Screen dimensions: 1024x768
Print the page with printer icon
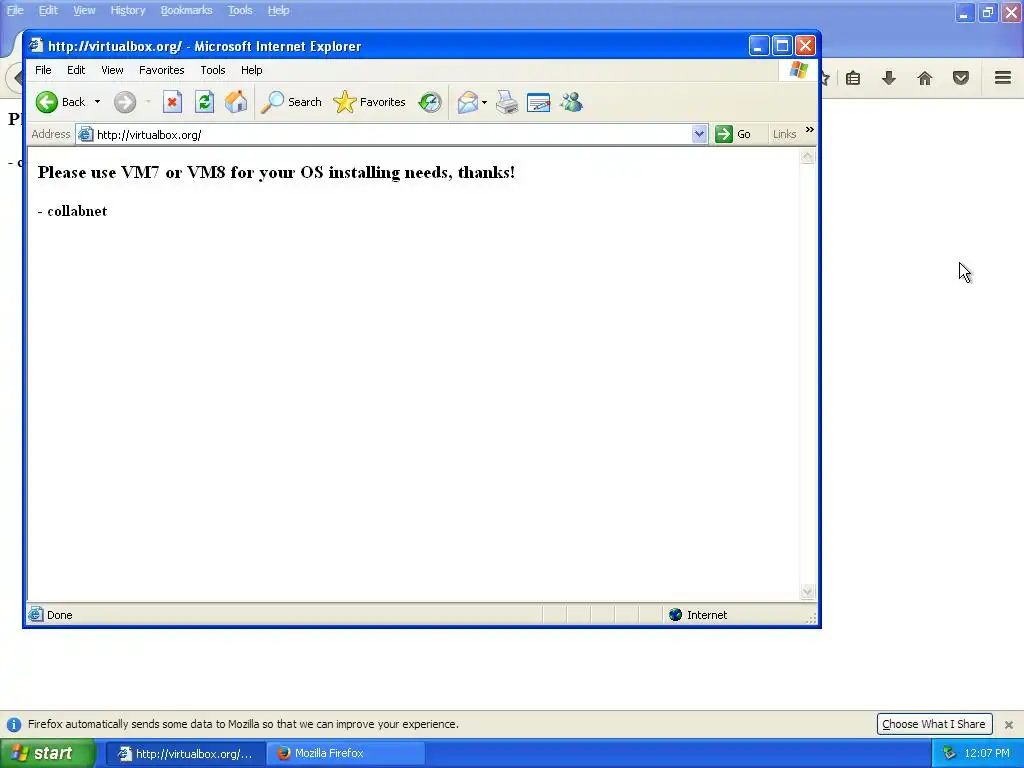click(x=507, y=102)
